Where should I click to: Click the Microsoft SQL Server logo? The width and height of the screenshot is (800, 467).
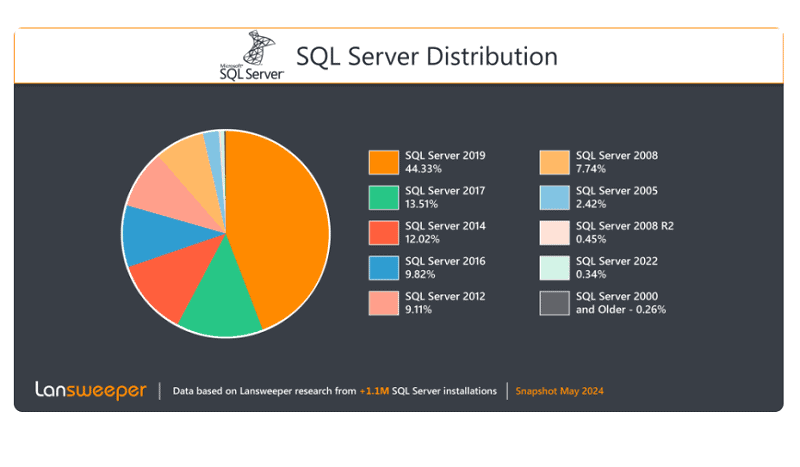252,56
